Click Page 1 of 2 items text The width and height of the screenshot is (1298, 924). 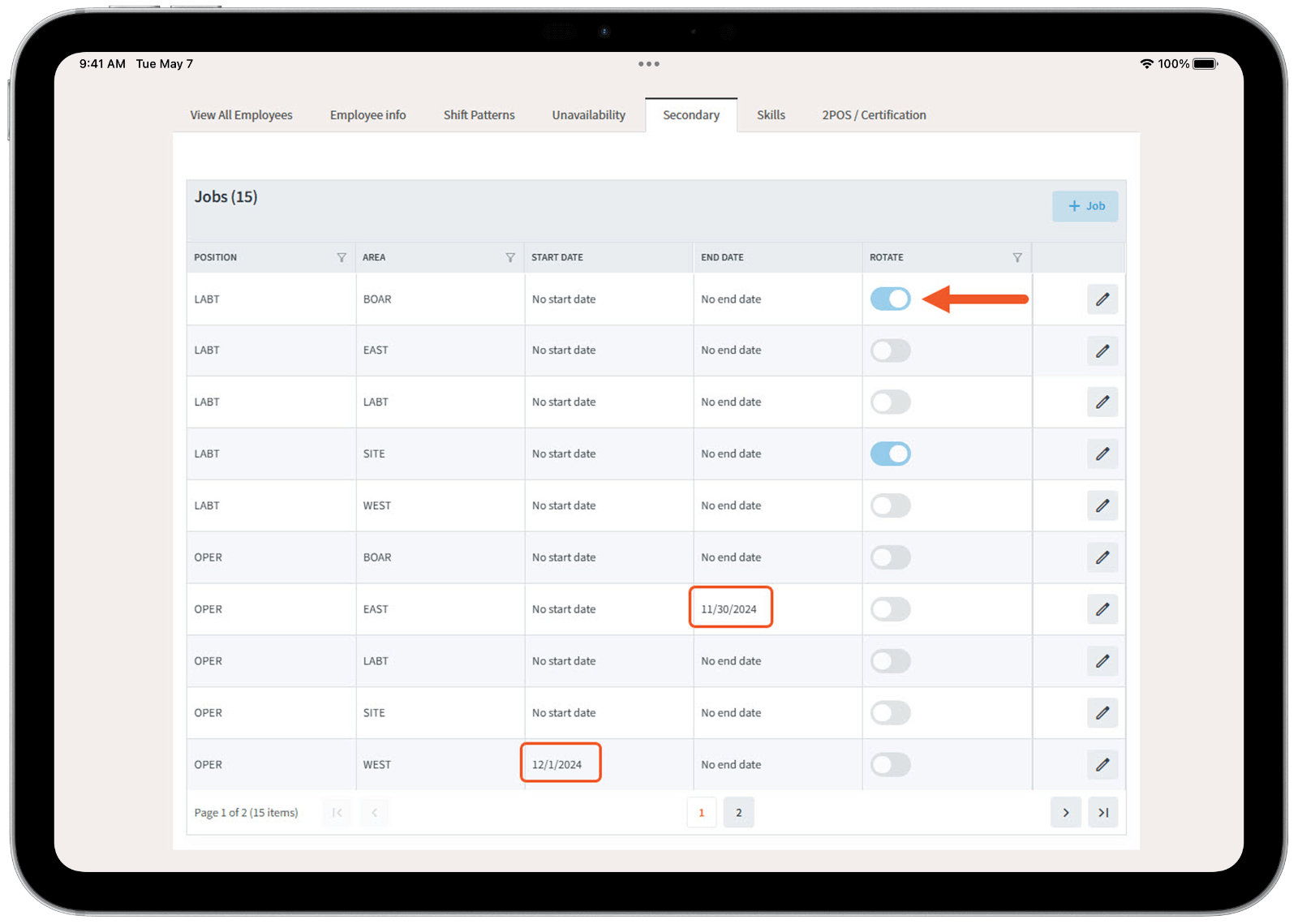tap(246, 813)
